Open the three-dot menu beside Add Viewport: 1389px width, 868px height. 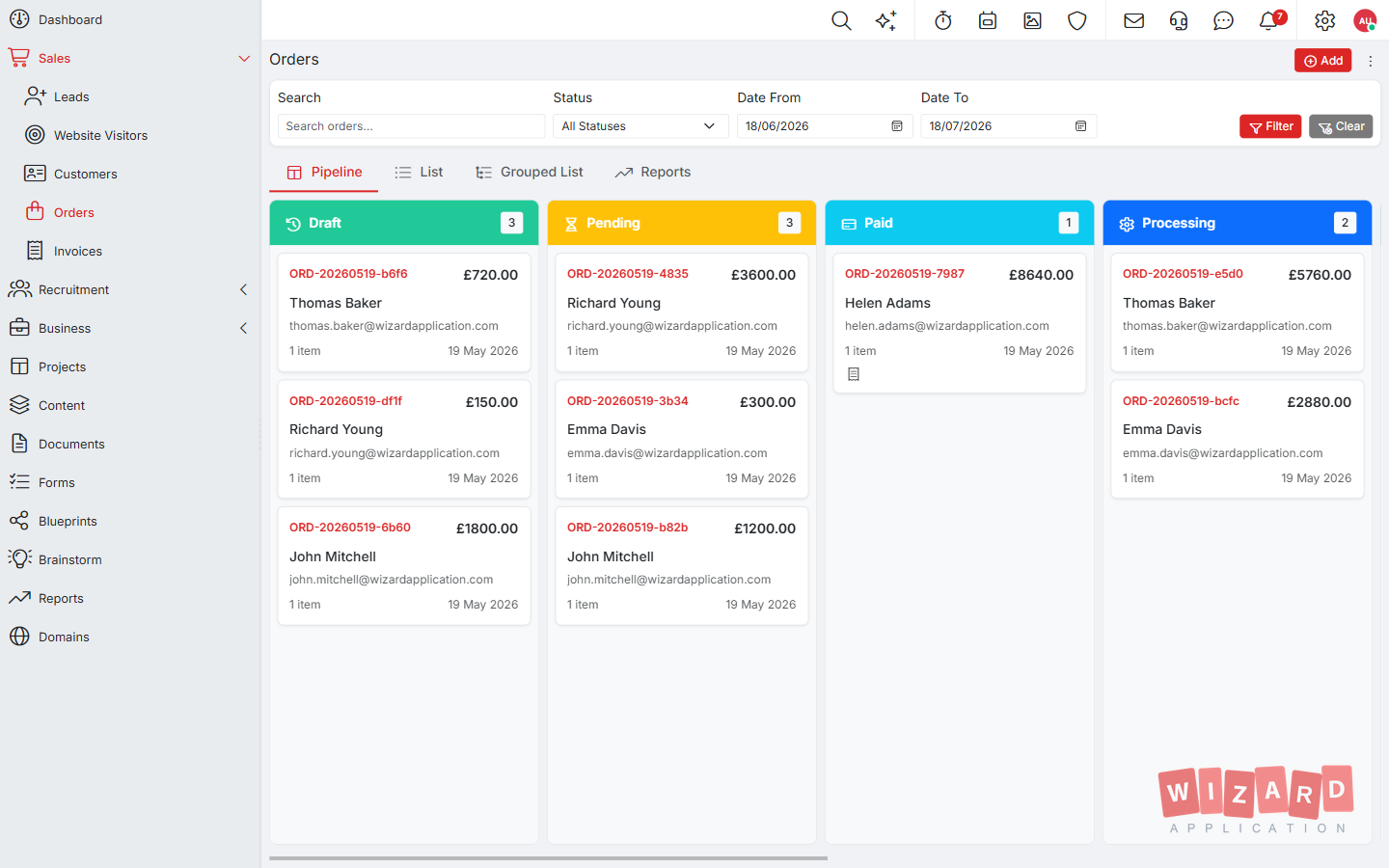(x=1371, y=61)
